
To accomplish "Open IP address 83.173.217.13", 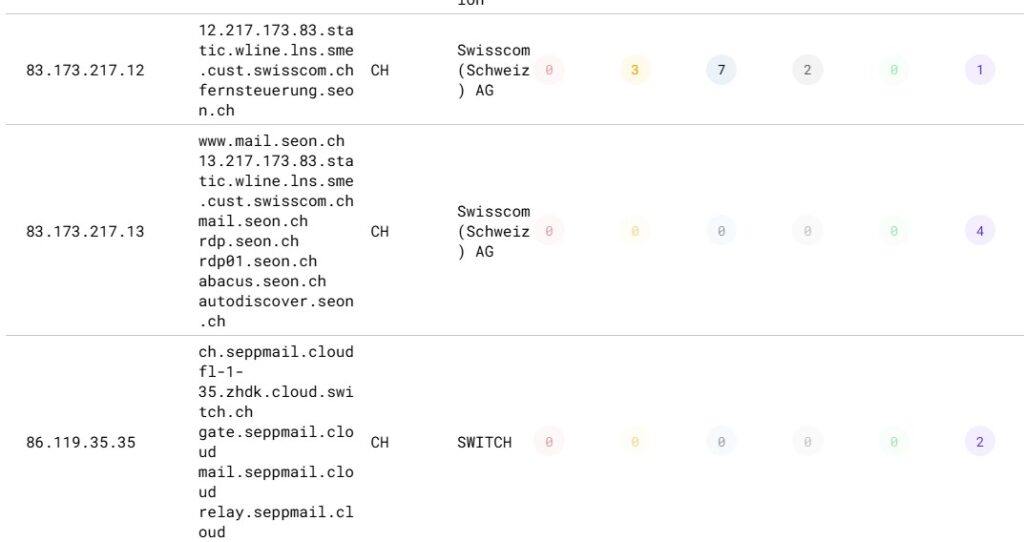I will click(85, 231).
